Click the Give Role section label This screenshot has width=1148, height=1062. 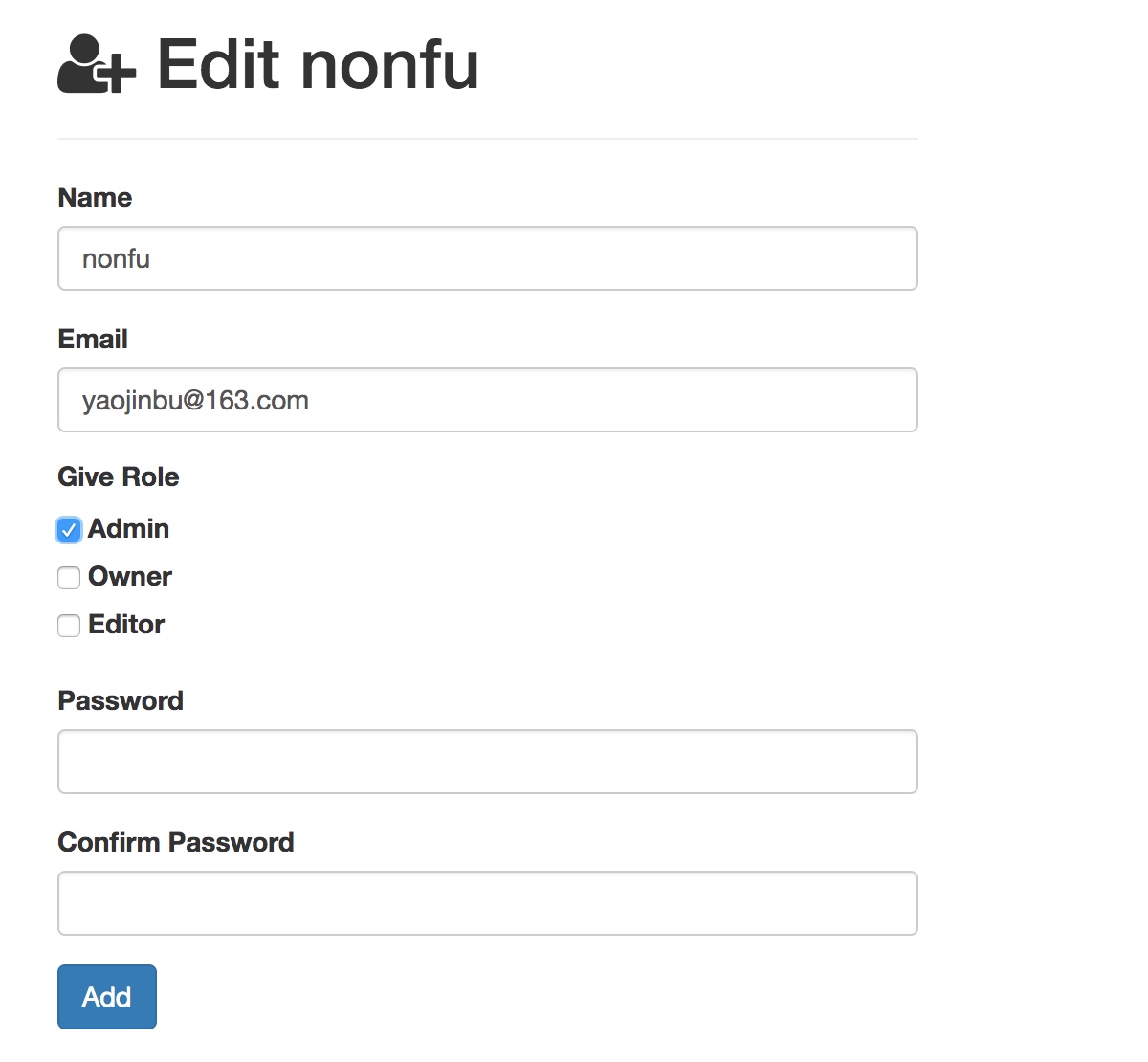pos(119,476)
